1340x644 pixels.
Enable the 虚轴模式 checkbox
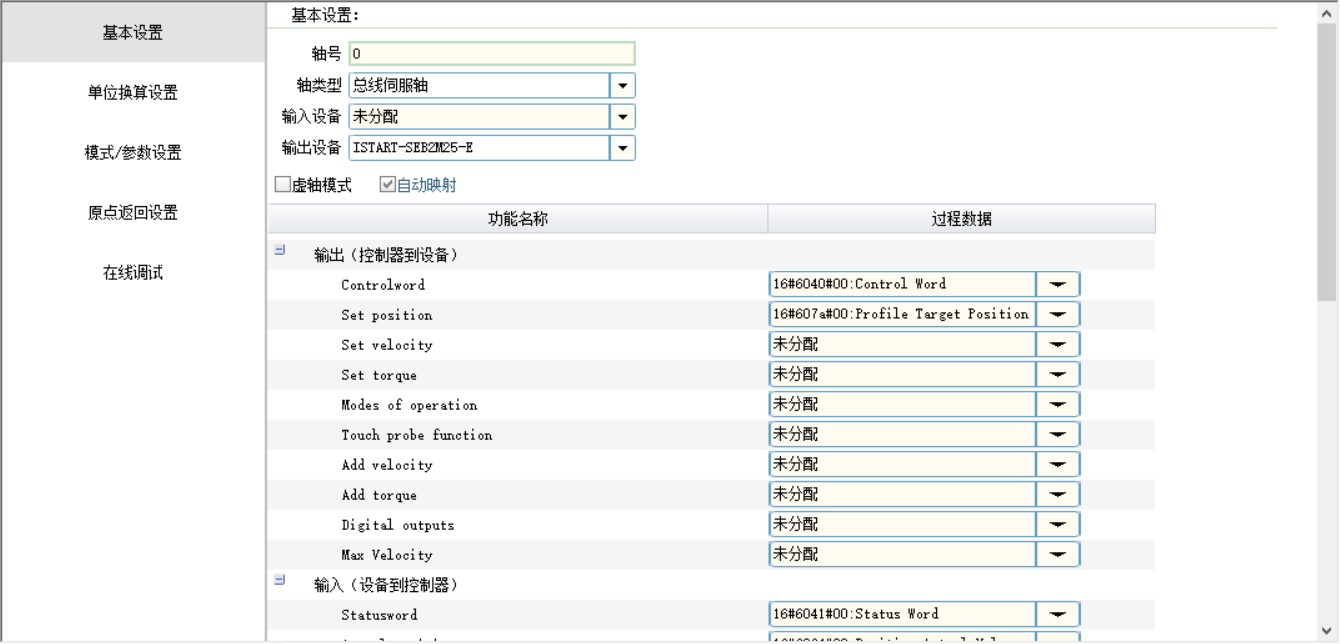(283, 185)
